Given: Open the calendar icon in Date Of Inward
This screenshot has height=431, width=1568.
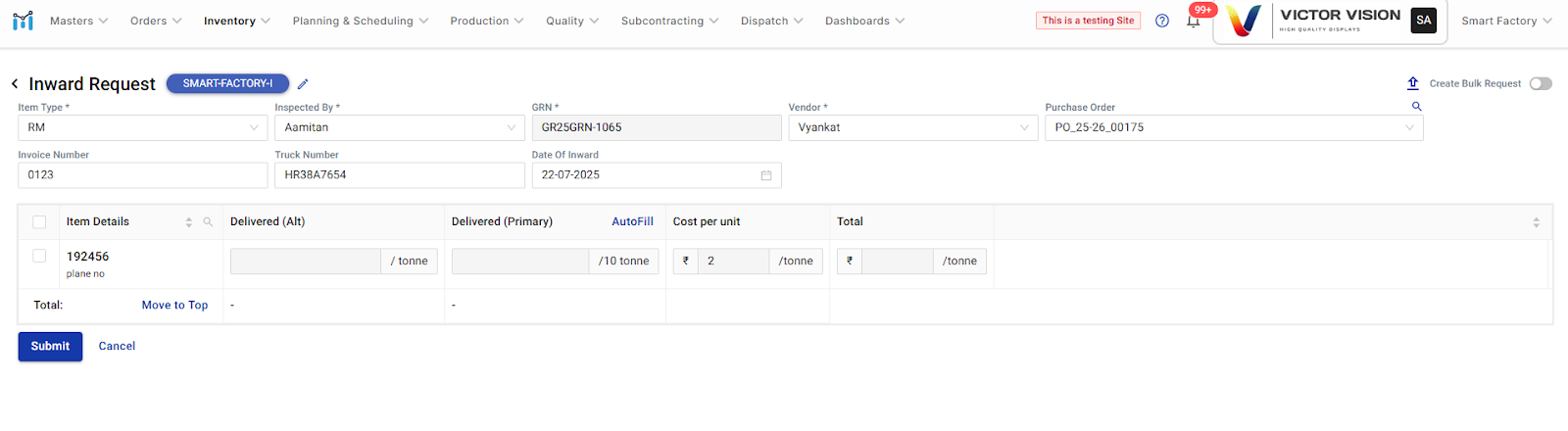Looking at the screenshot, I should click(766, 175).
